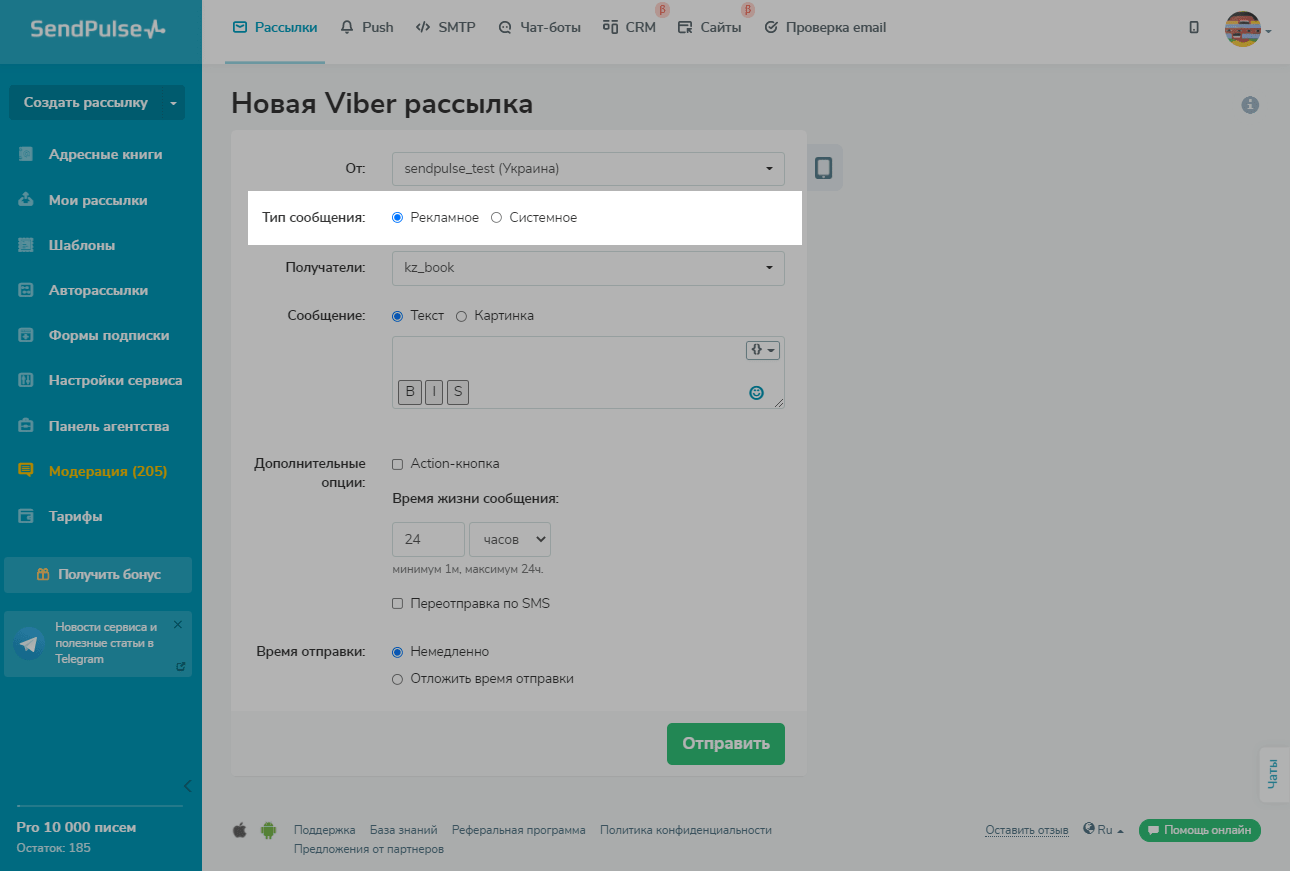Viewport: 1290px width, 871px height.
Task: Switch to the Чат-боты tab
Action: point(539,28)
